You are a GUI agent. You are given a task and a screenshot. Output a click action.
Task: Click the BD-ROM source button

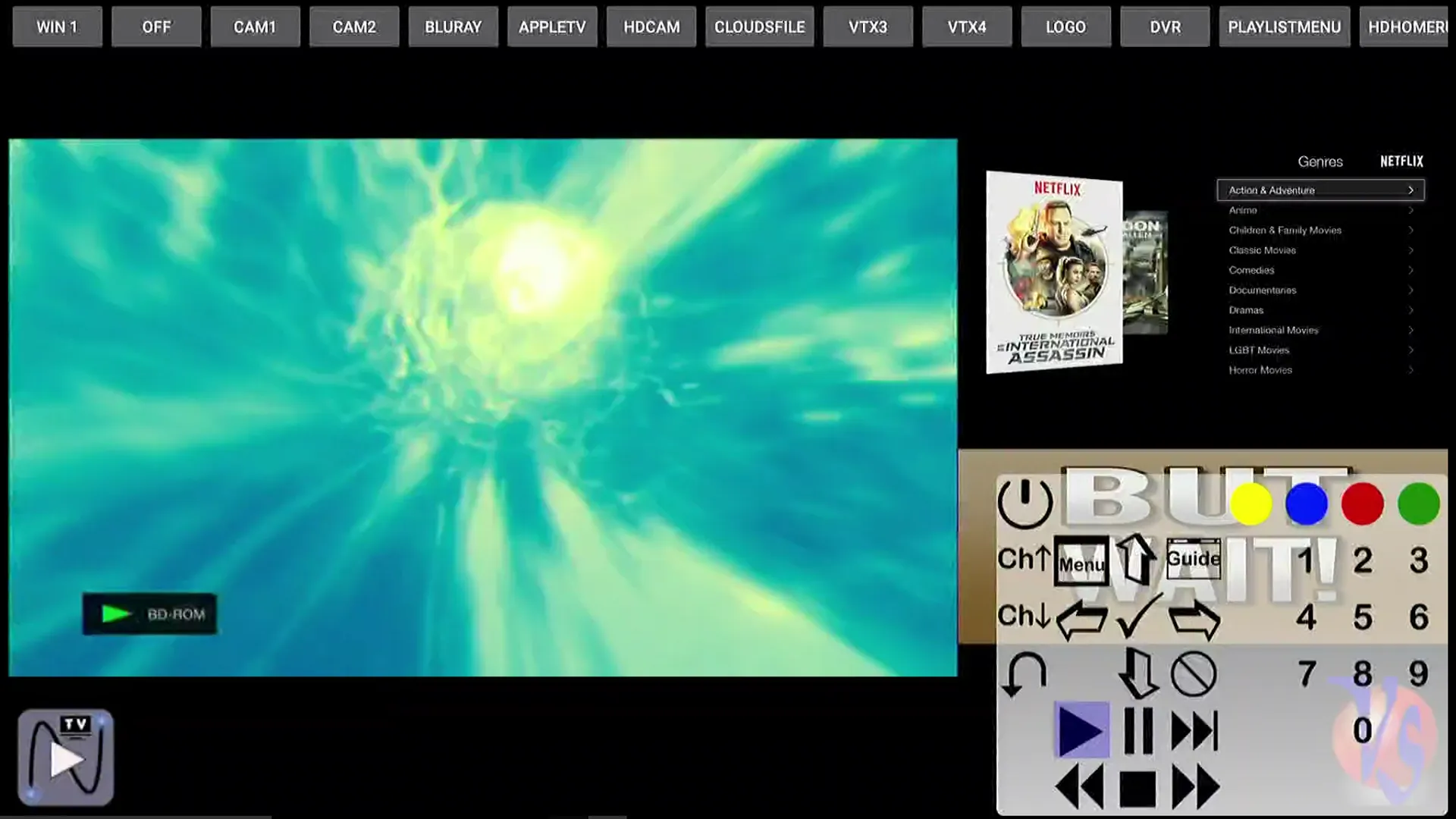click(x=149, y=614)
